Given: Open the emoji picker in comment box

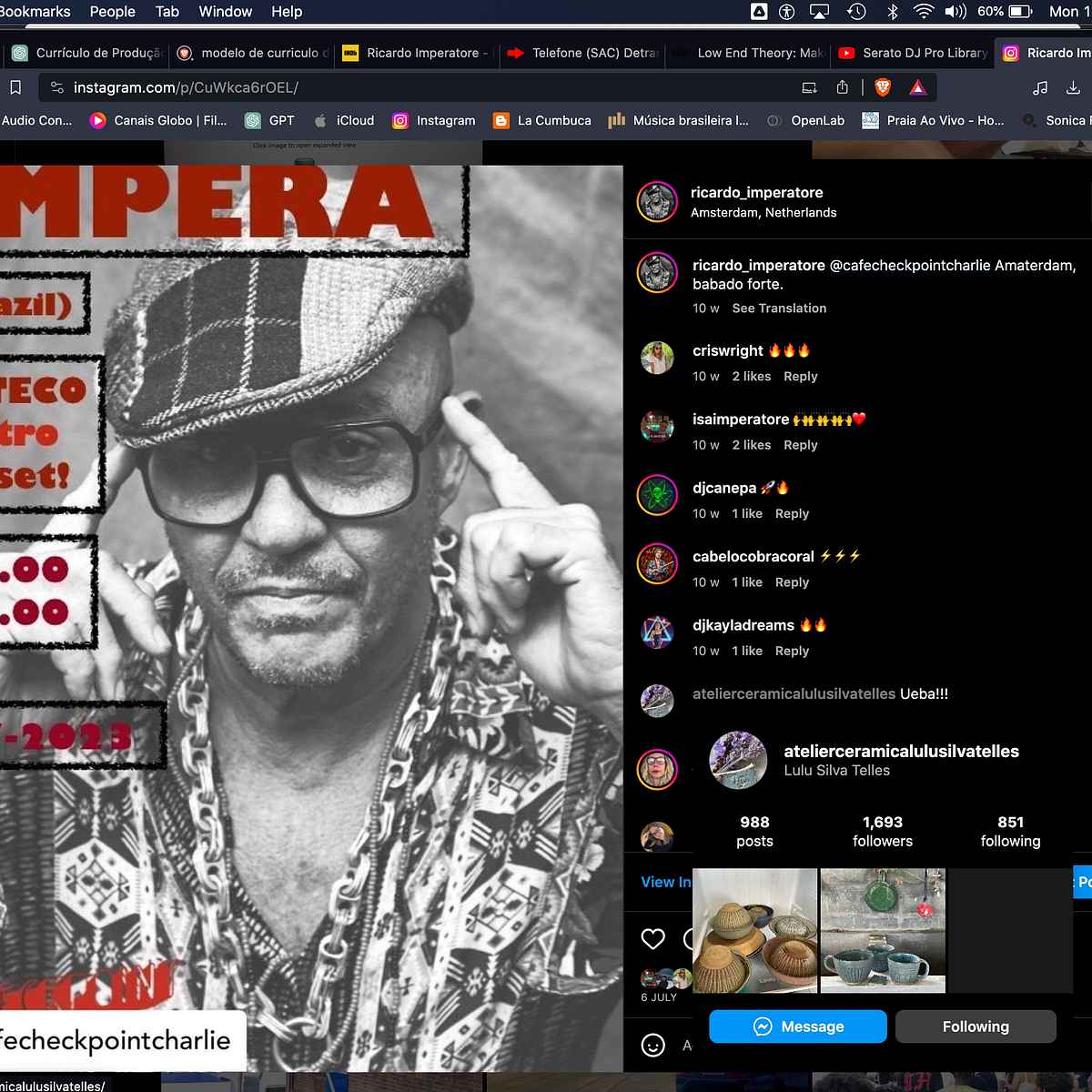Looking at the screenshot, I should (652, 1045).
